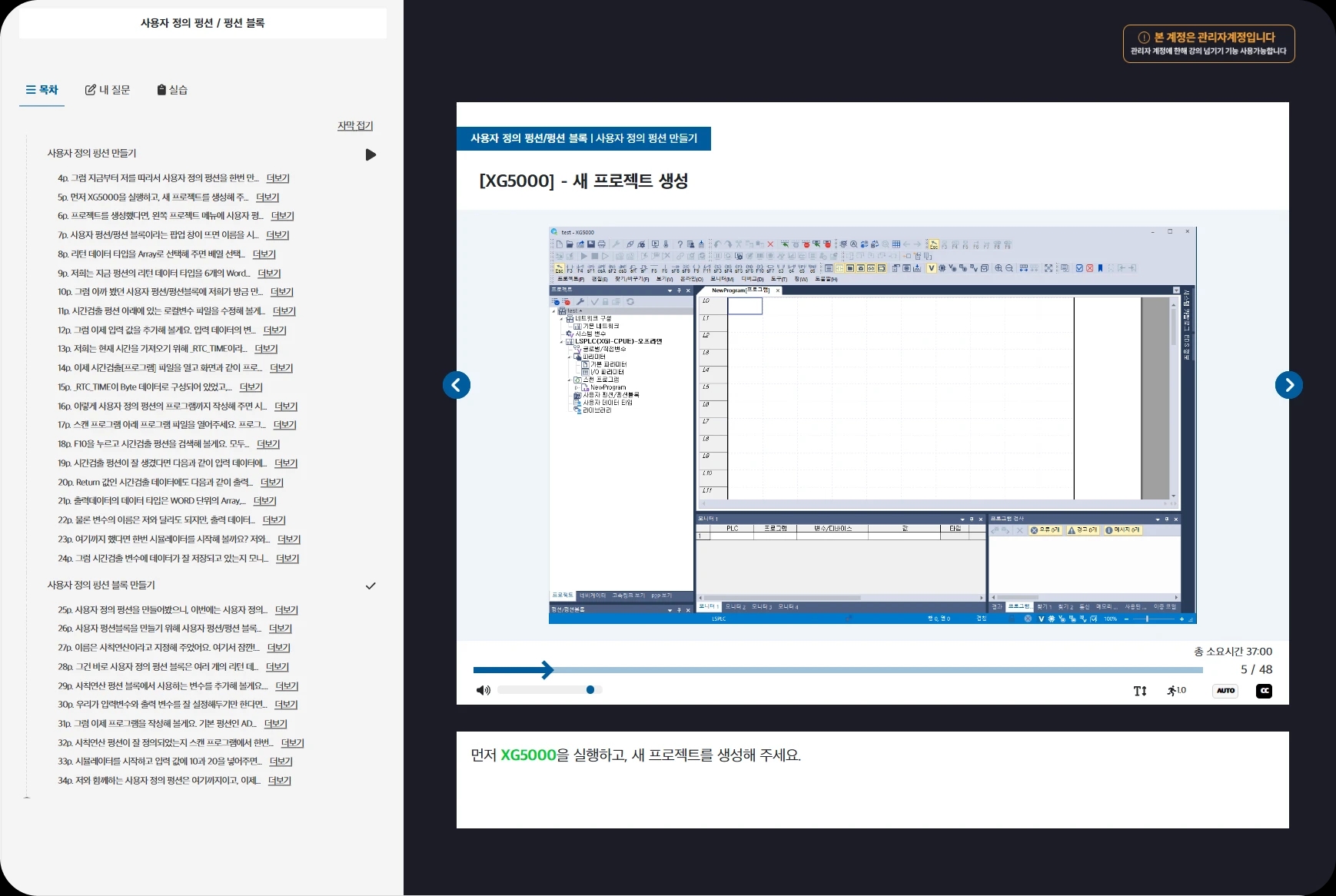The image size is (1336, 896).
Task: Click the slide title '[XG5000] - 새 프로젝트 생성'
Action: point(583,181)
